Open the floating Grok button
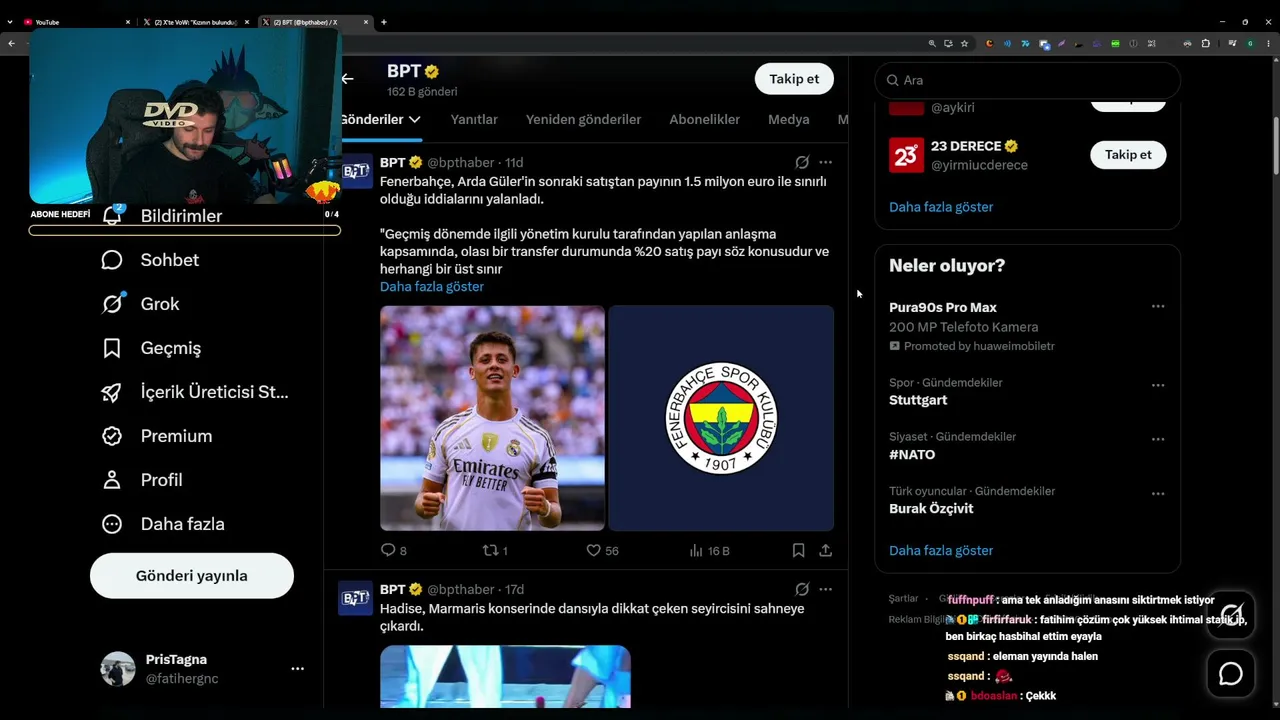This screenshot has width=1280, height=720. point(1231,614)
